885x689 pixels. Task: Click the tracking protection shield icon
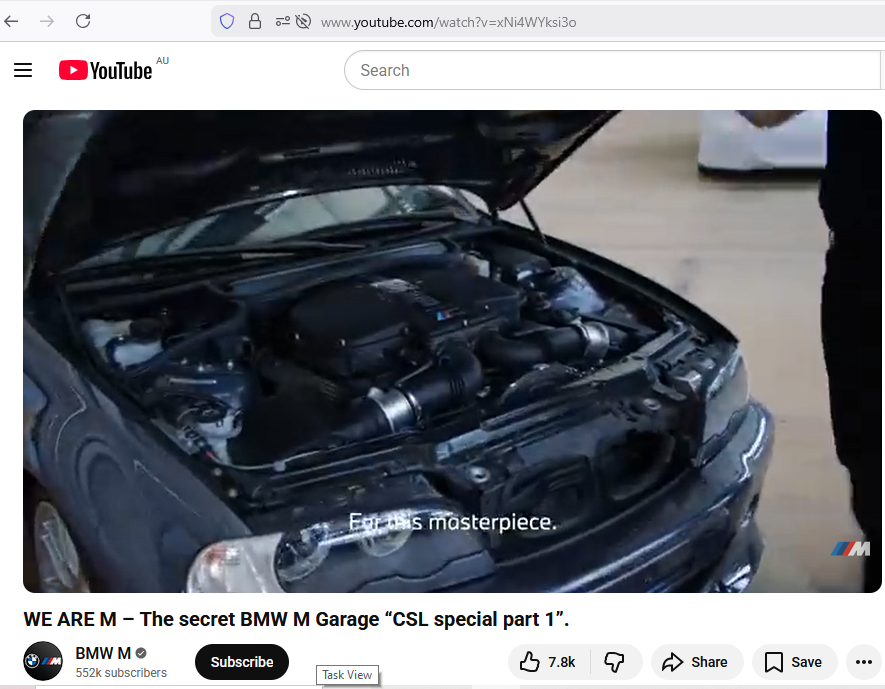click(x=227, y=21)
